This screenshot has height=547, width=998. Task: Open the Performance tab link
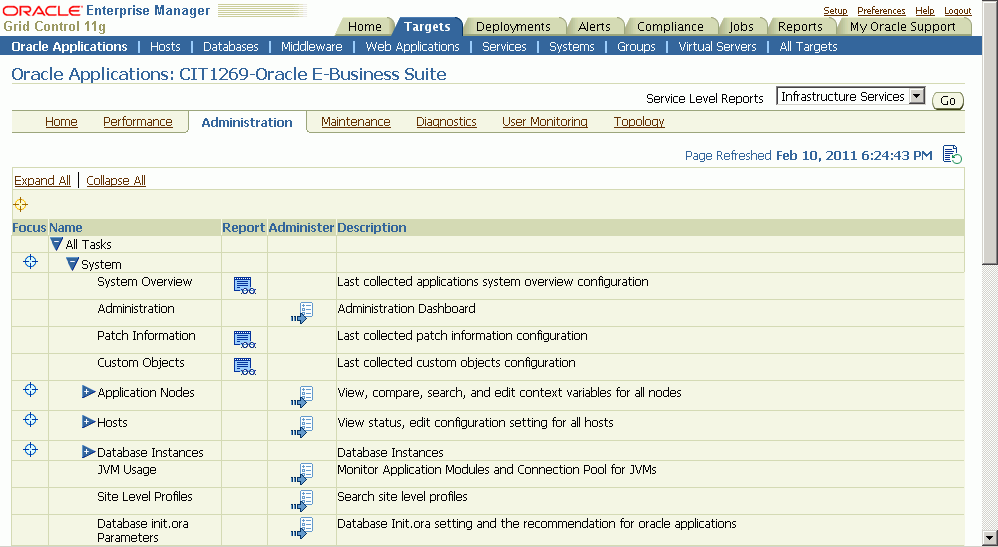tap(137, 122)
